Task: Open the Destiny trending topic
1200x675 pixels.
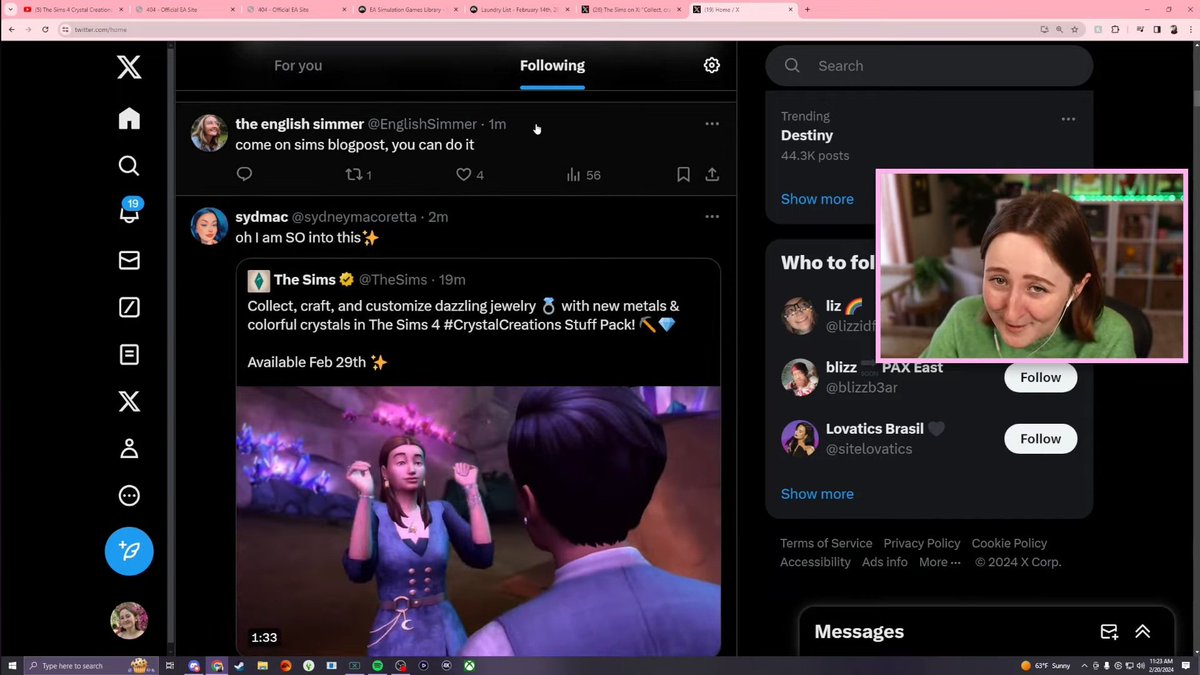Action: pyautogui.click(x=807, y=135)
